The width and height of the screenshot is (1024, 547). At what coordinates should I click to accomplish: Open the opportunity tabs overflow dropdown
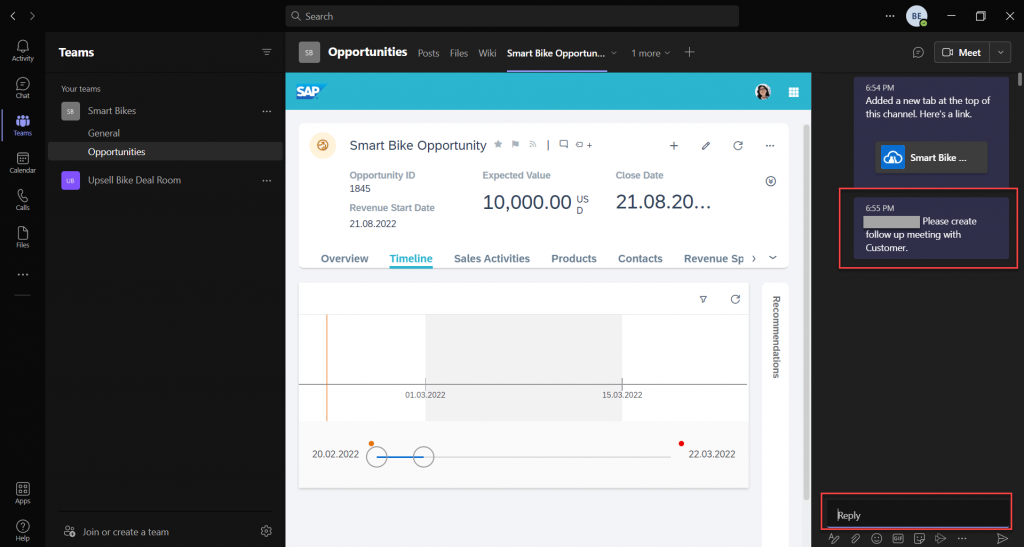[773, 258]
